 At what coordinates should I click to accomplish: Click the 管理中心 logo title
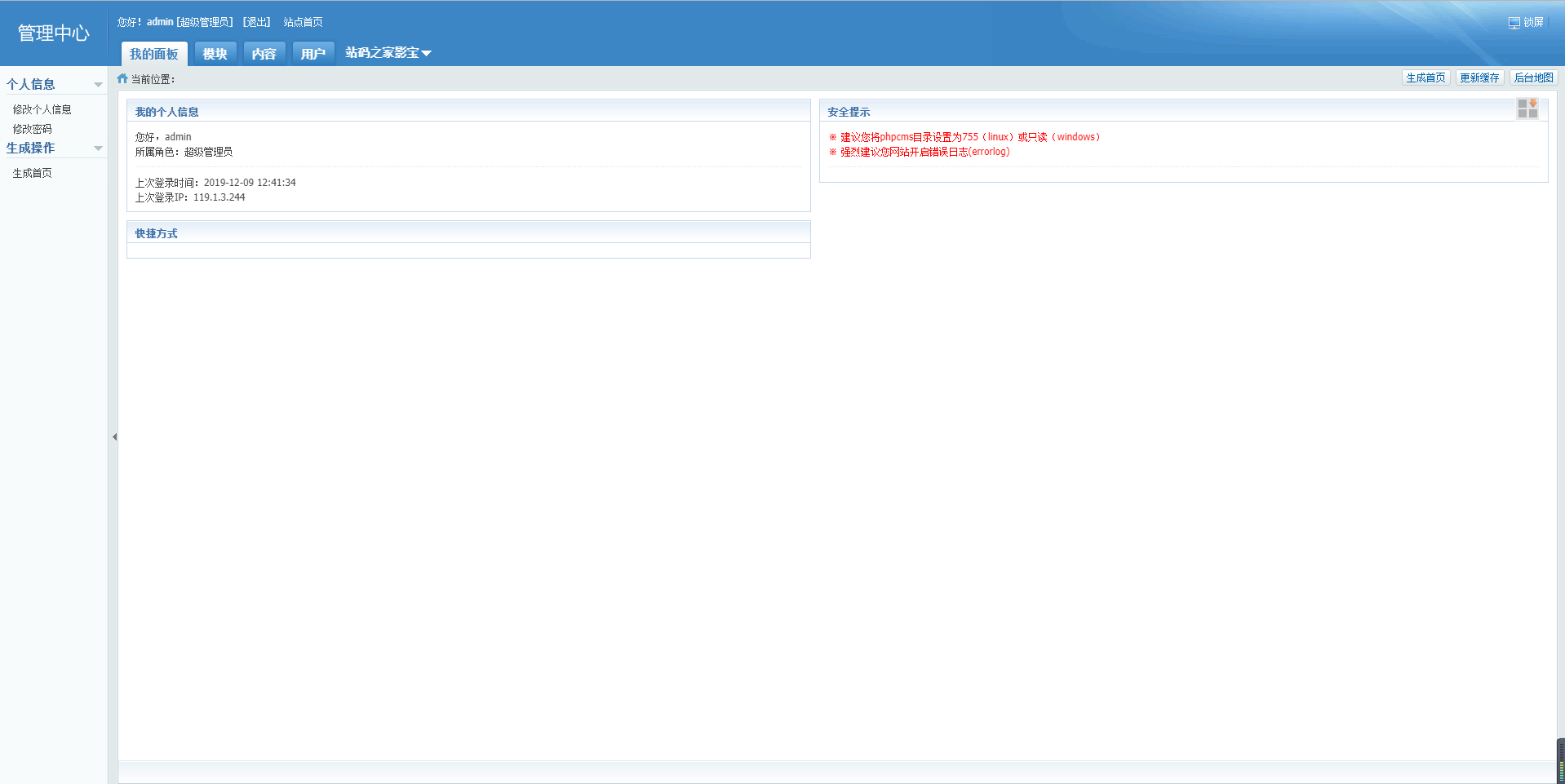[x=54, y=33]
